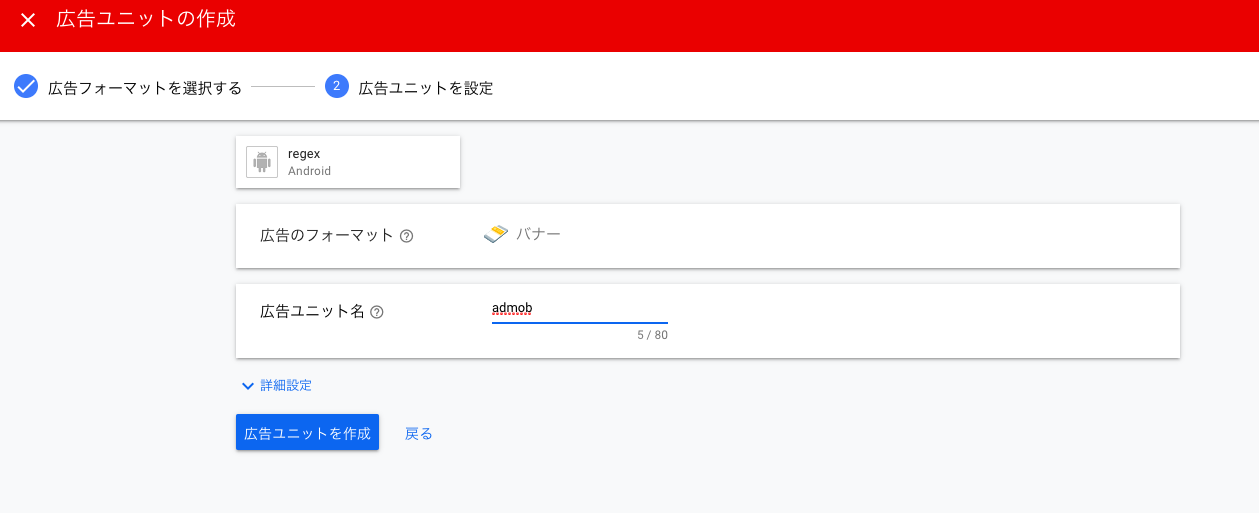The width and height of the screenshot is (1259, 513).
Task: Click the step 2 circle icon
Action: click(337, 86)
